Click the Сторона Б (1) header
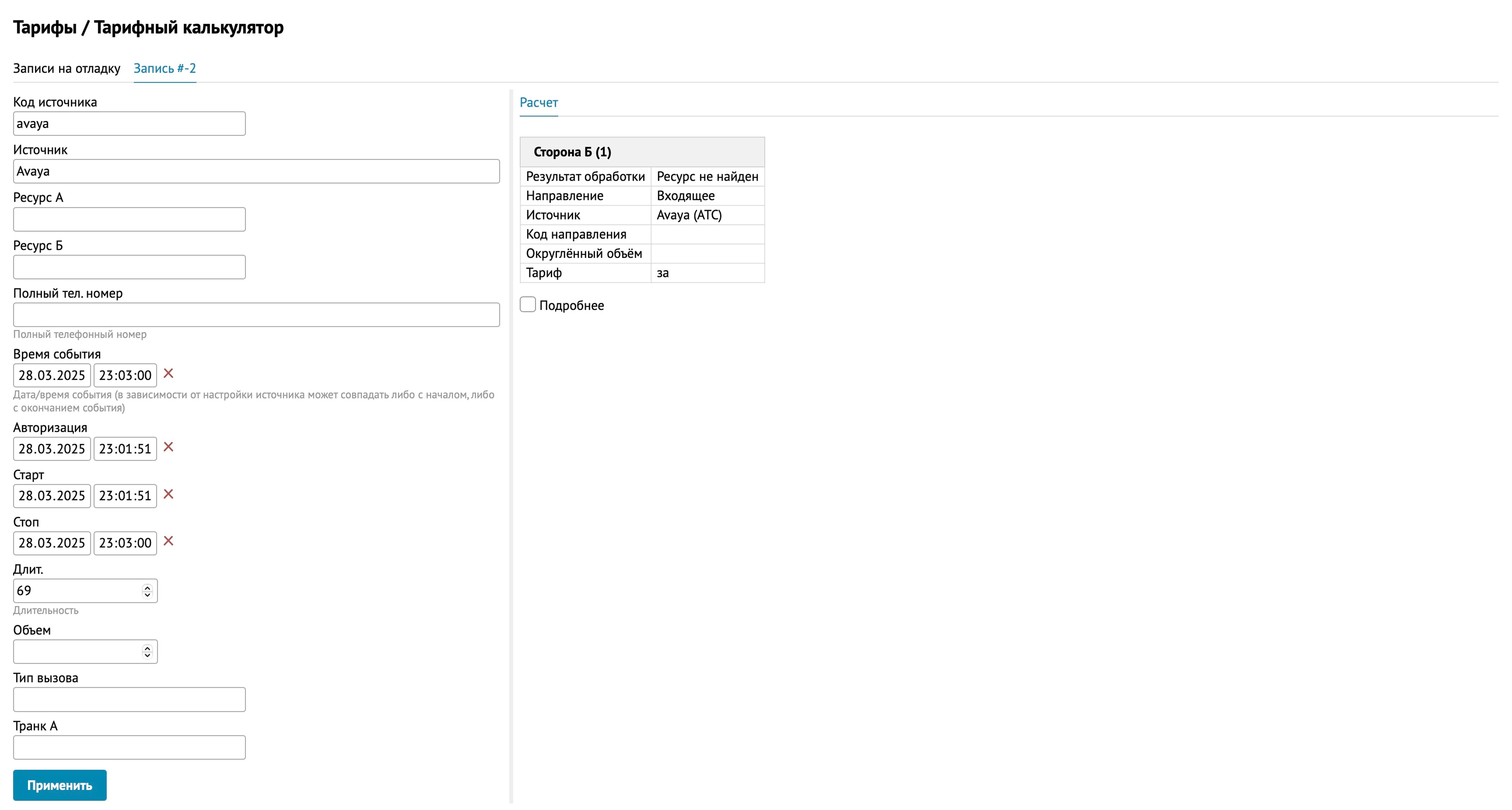1512x810 pixels. coord(642,152)
